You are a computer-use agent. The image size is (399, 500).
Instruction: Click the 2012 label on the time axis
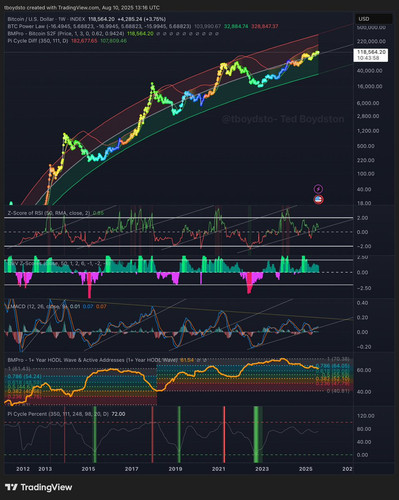(23, 469)
